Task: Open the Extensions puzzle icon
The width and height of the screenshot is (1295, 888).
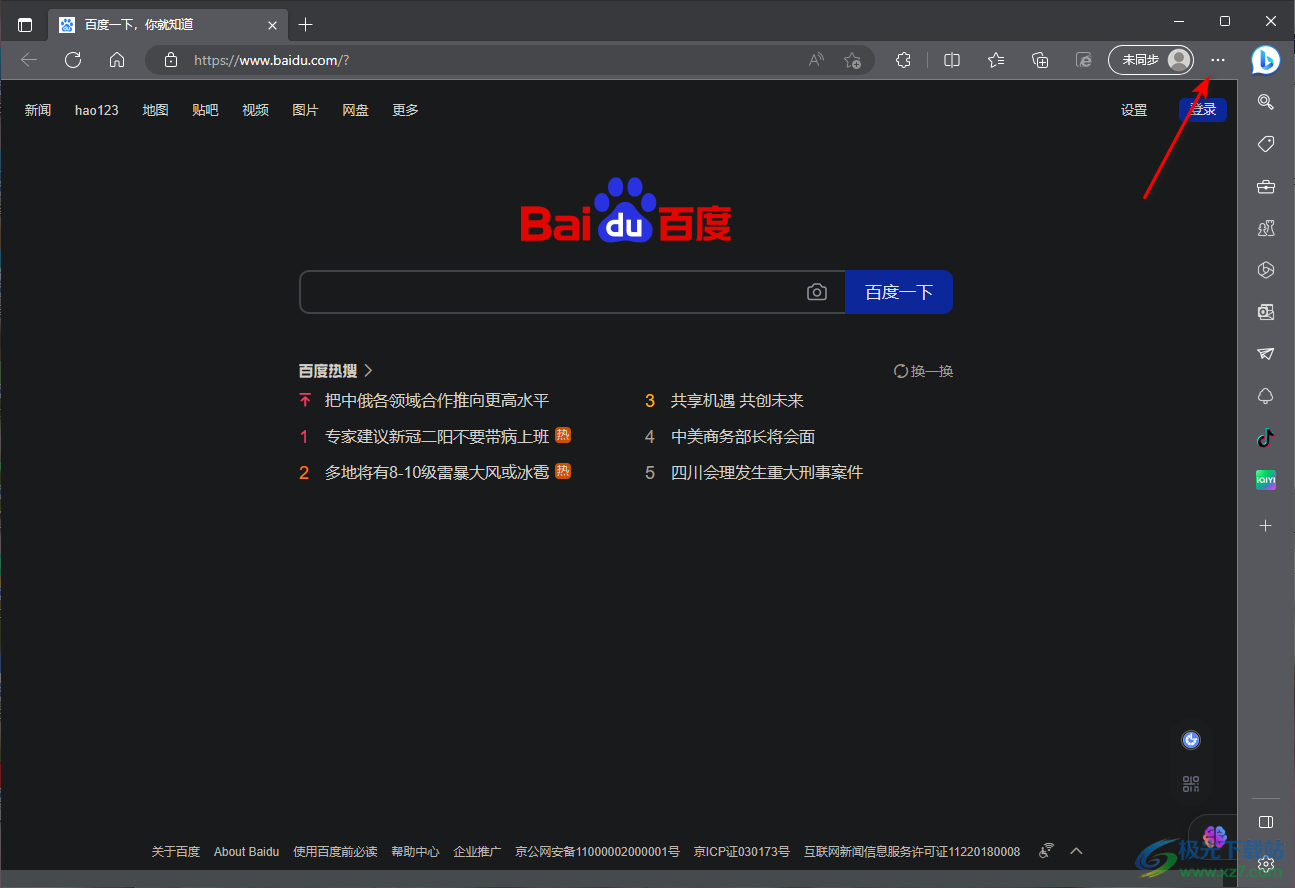Action: tap(903, 60)
